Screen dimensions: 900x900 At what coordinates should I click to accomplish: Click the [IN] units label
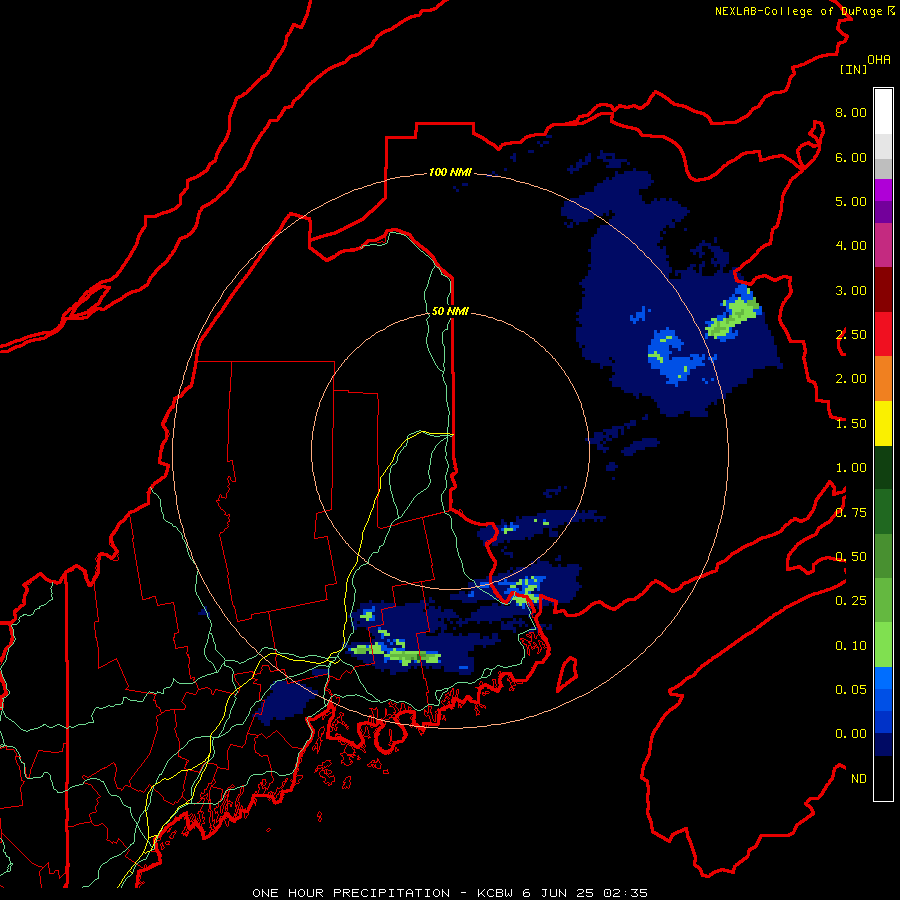click(853, 69)
